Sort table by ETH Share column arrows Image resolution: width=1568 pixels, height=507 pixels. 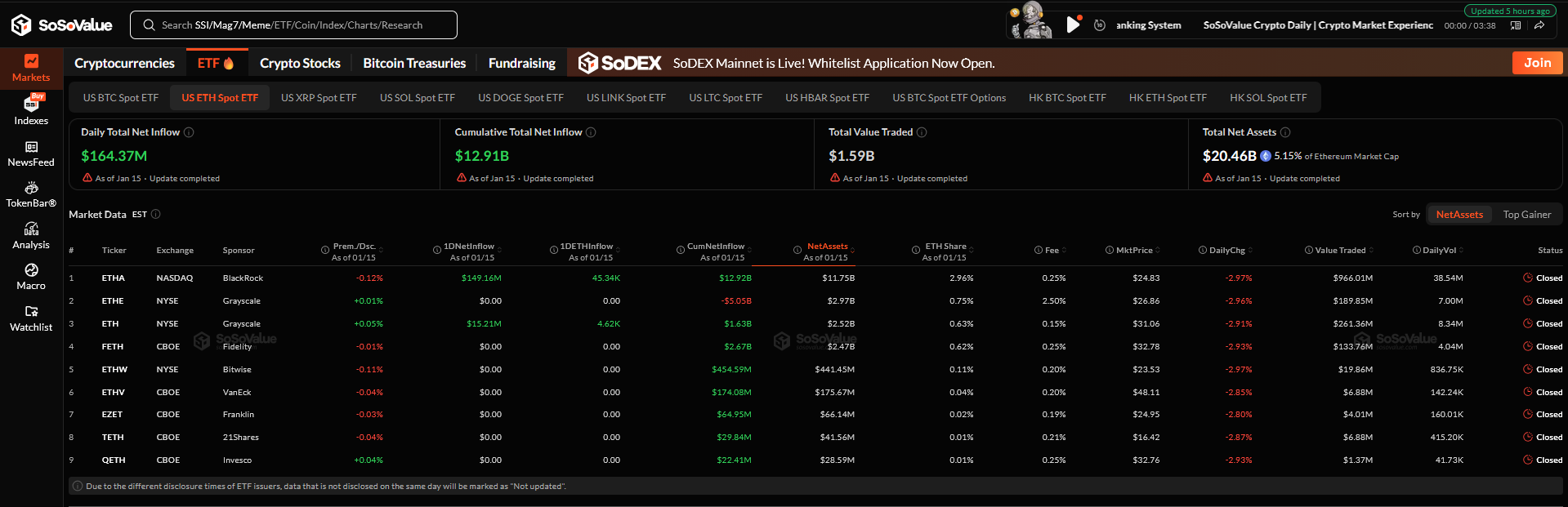[972, 250]
